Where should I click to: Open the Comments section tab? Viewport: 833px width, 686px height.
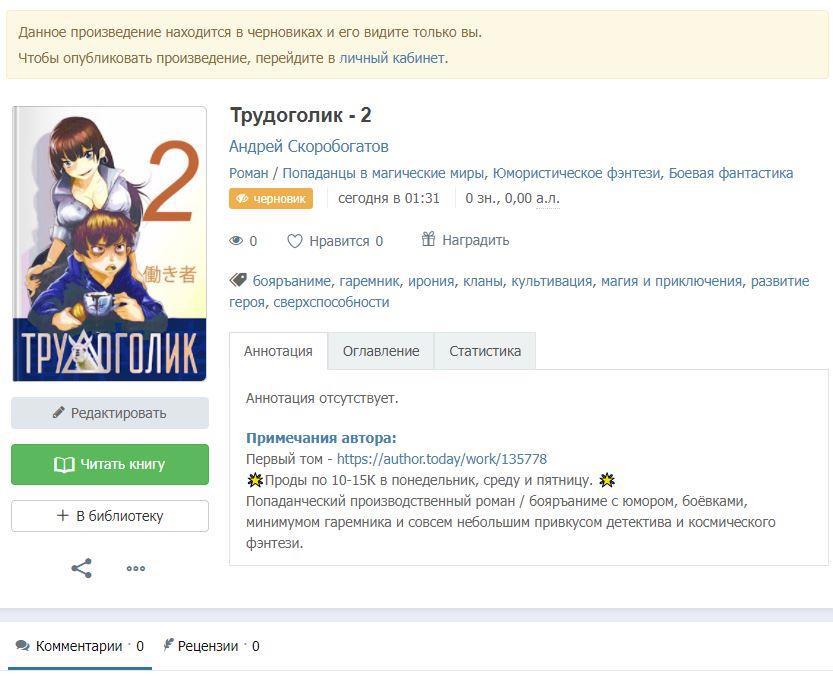coord(80,646)
